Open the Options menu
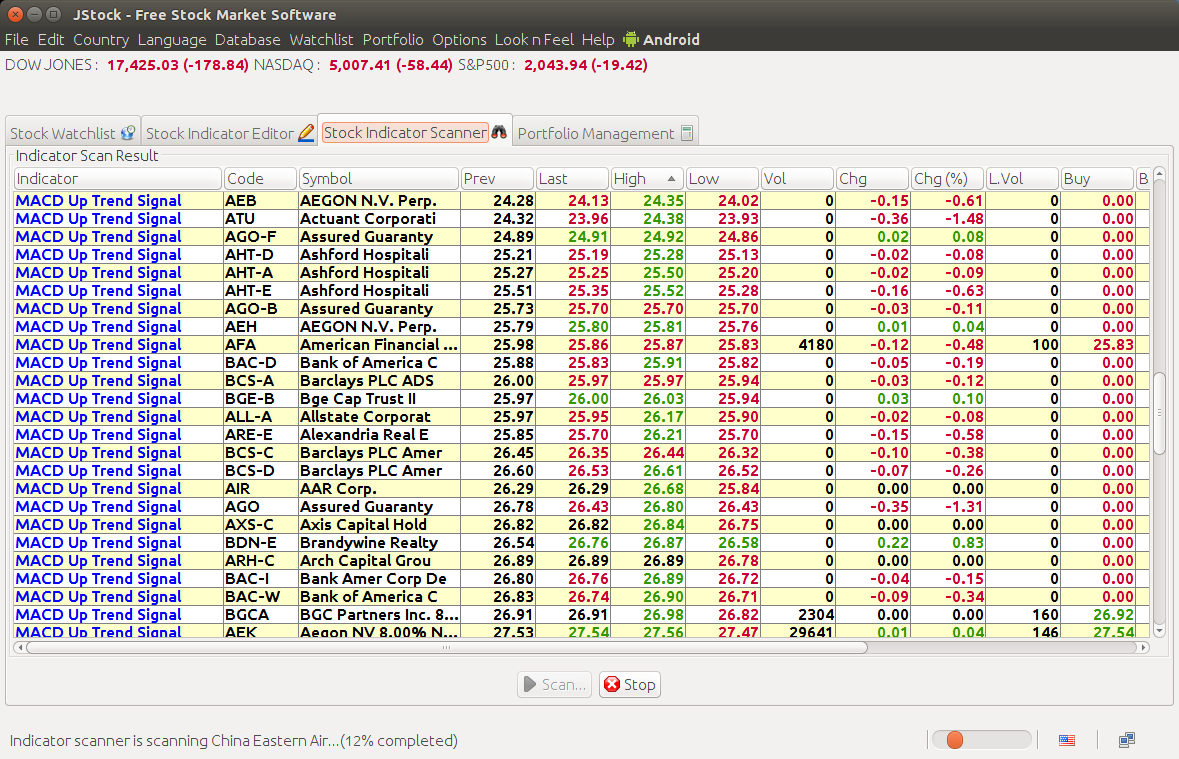The width and height of the screenshot is (1179, 759). click(x=459, y=40)
